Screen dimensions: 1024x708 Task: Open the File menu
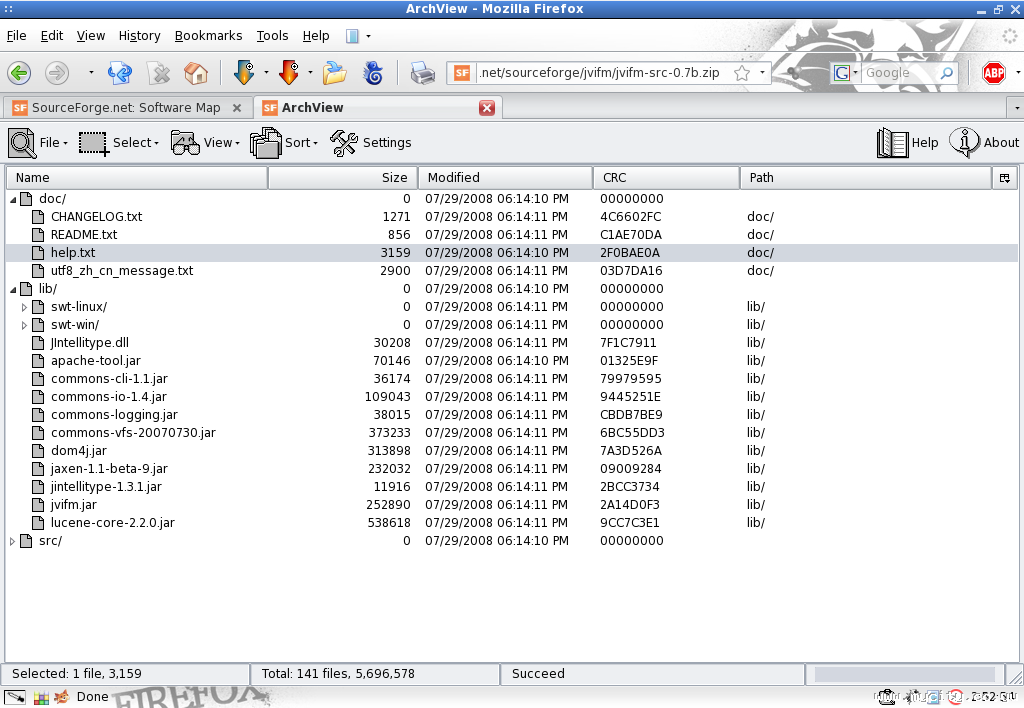click(x=16, y=36)
